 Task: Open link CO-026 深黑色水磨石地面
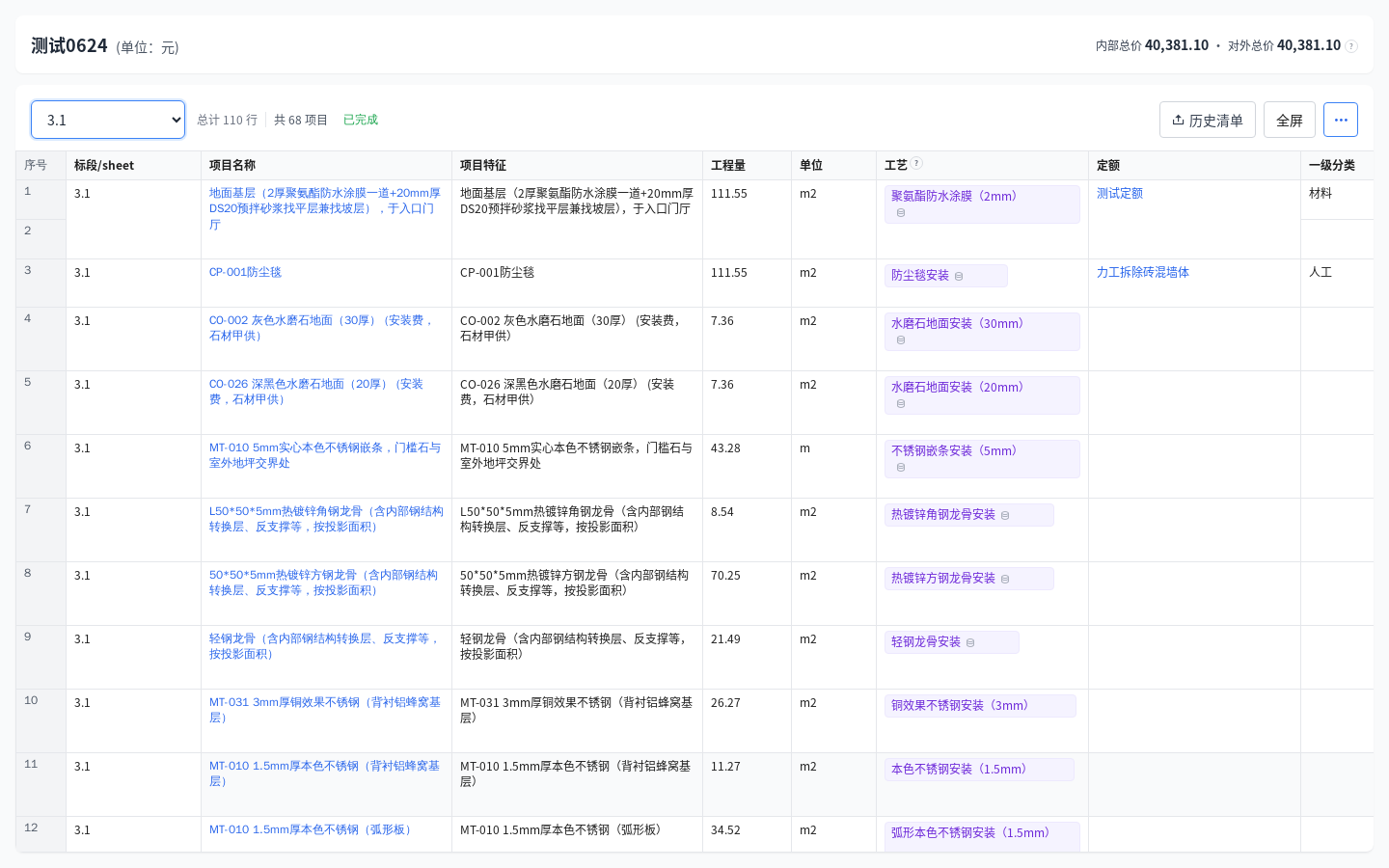point(316,392)
